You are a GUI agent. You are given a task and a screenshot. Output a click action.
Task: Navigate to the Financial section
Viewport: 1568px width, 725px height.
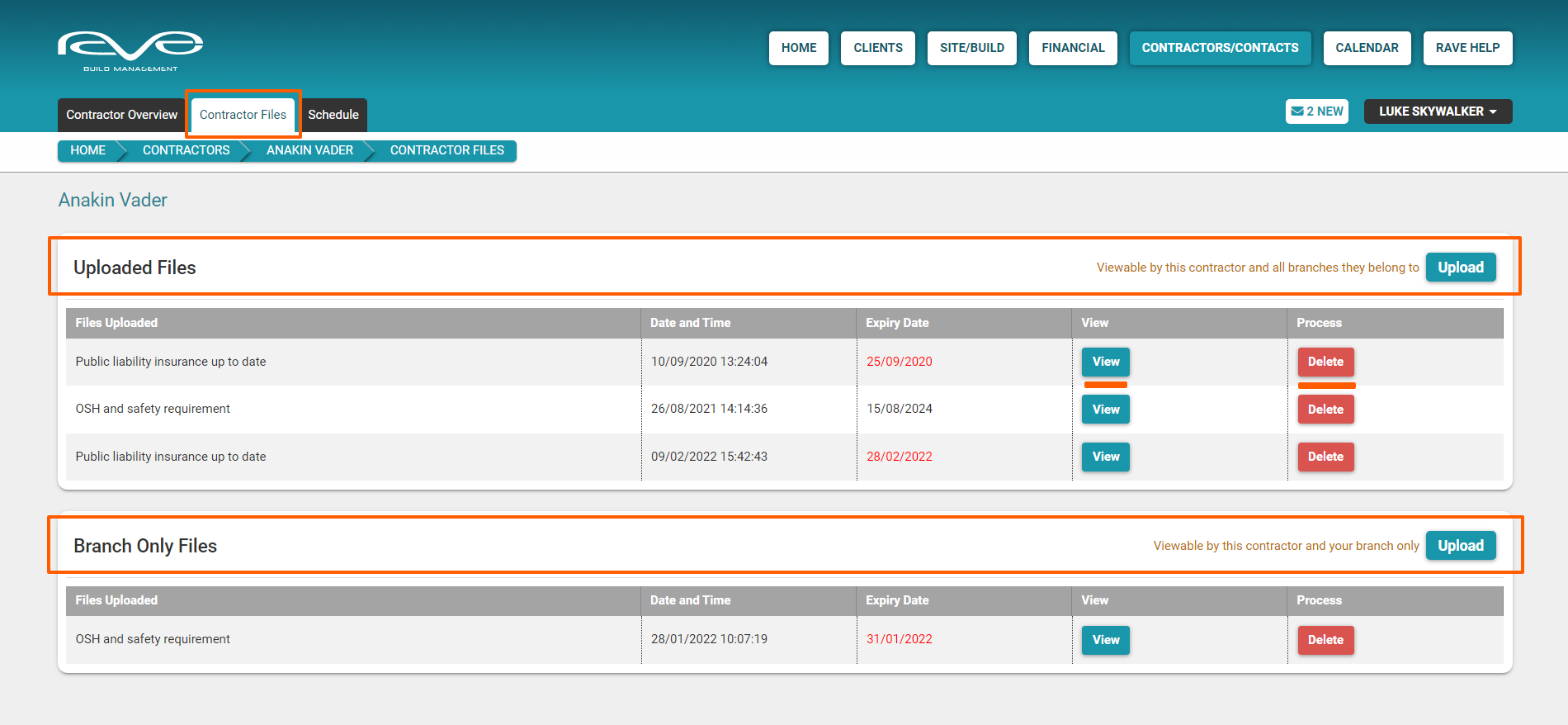[x=1072, y=48]
